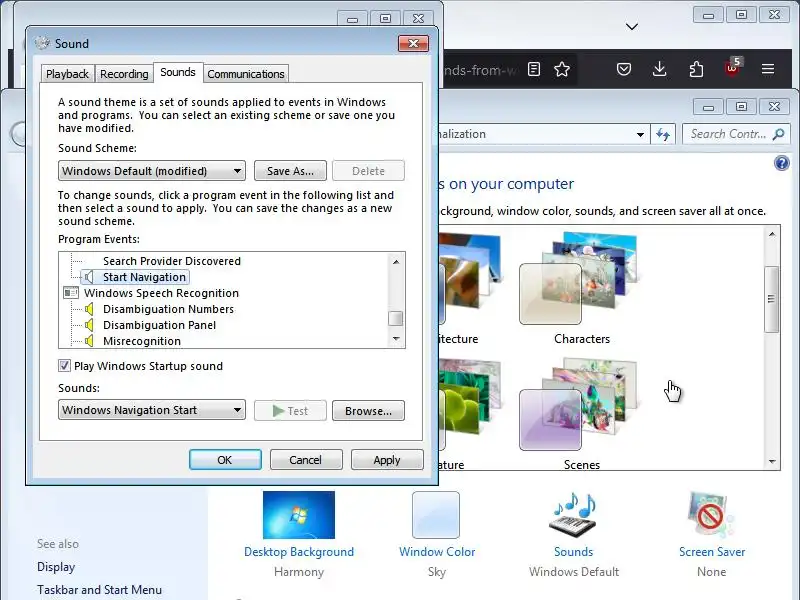The image size is (800, 600).
Task: Click Apply in Sound dialog
Action: (x=387, y=460)
